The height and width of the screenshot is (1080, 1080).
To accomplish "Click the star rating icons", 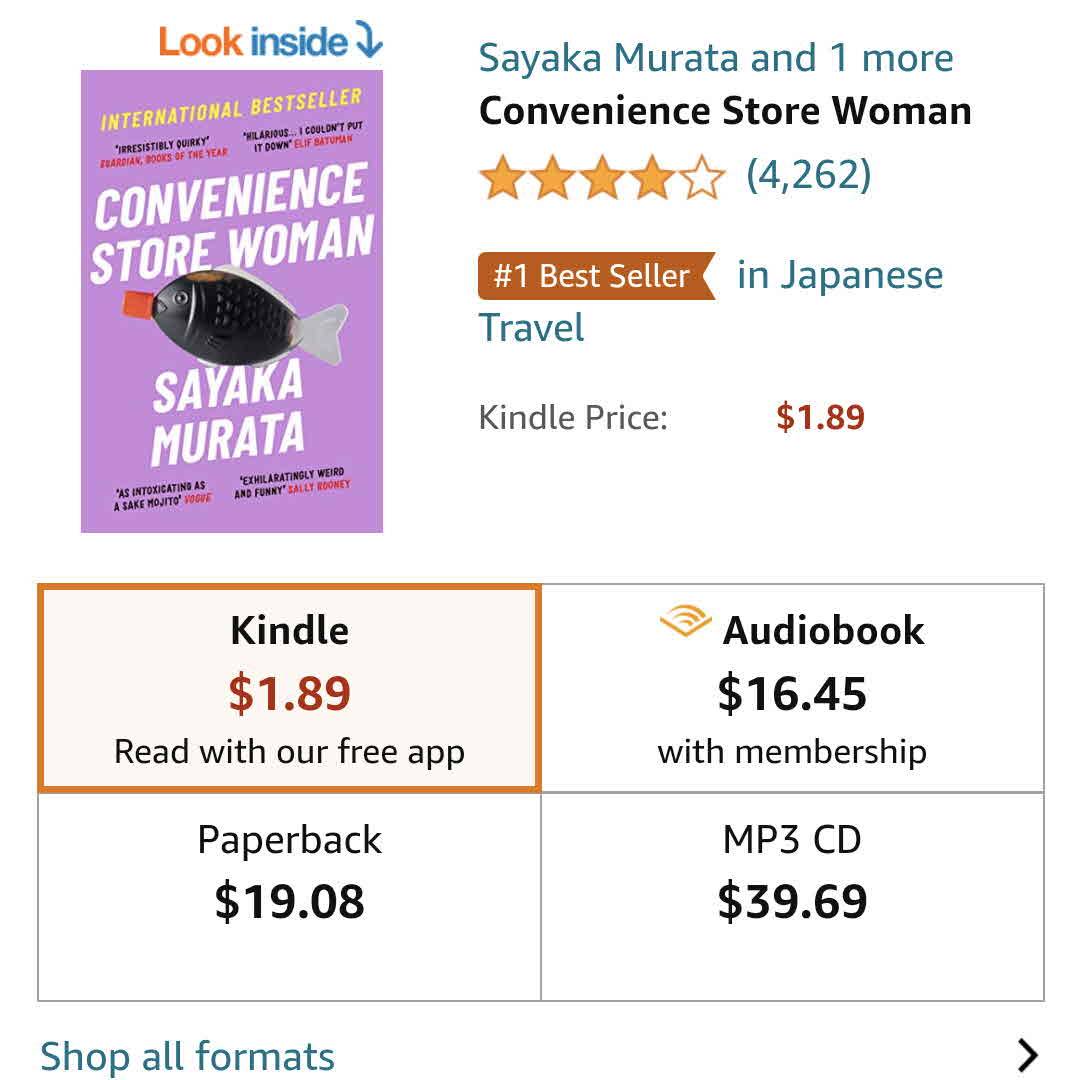I will (601, 179).
